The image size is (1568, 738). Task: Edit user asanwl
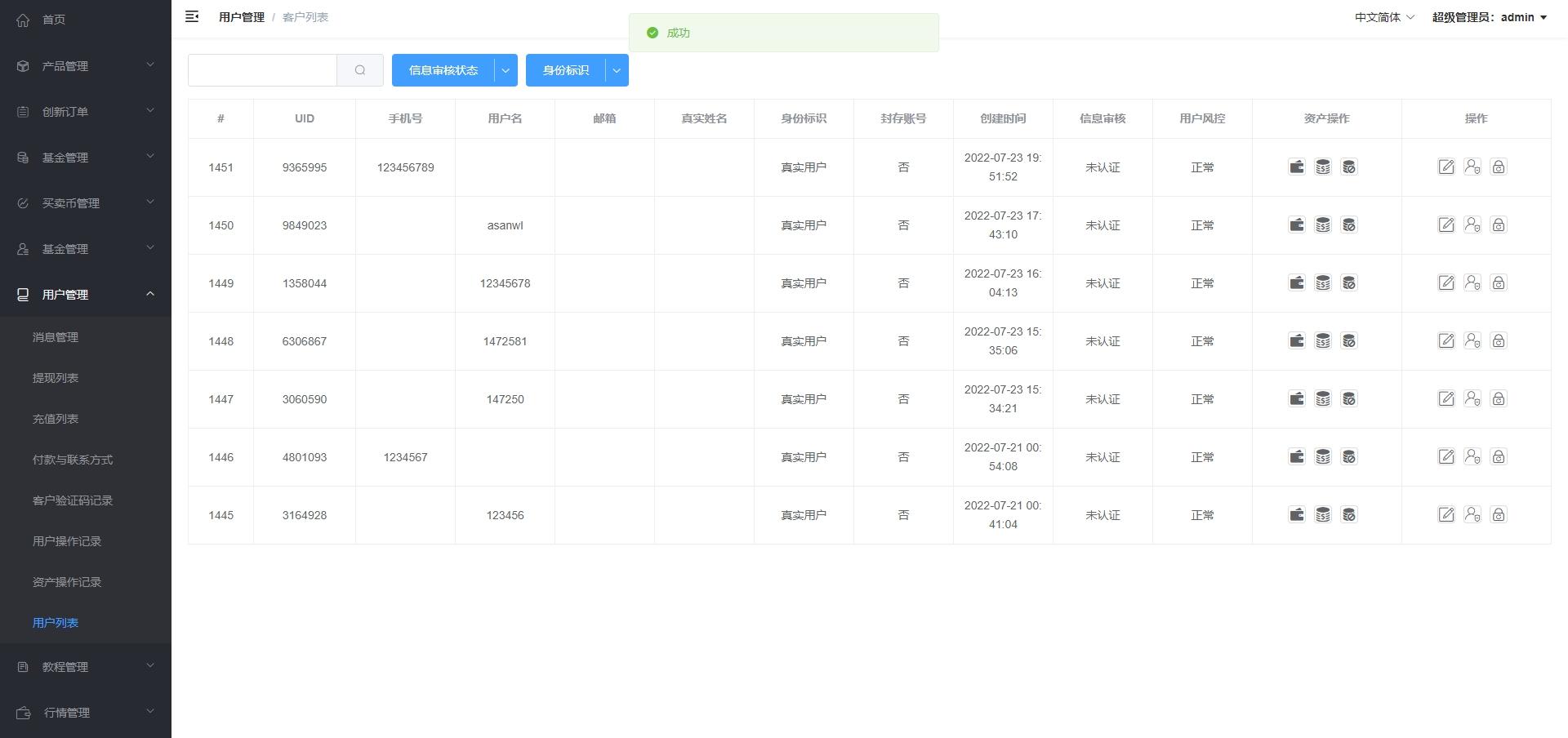(x=1446, y=225)
